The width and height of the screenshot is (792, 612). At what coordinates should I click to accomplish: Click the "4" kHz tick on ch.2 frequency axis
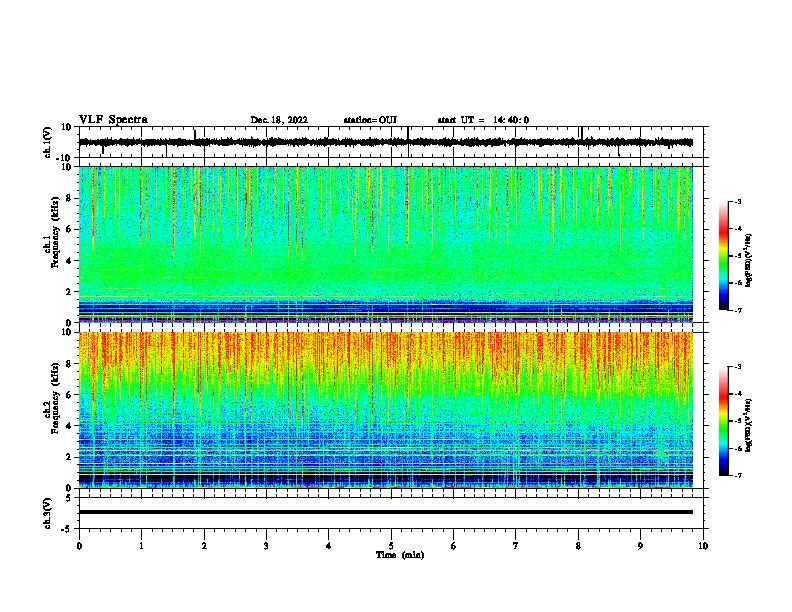click(x=69, y=426)
